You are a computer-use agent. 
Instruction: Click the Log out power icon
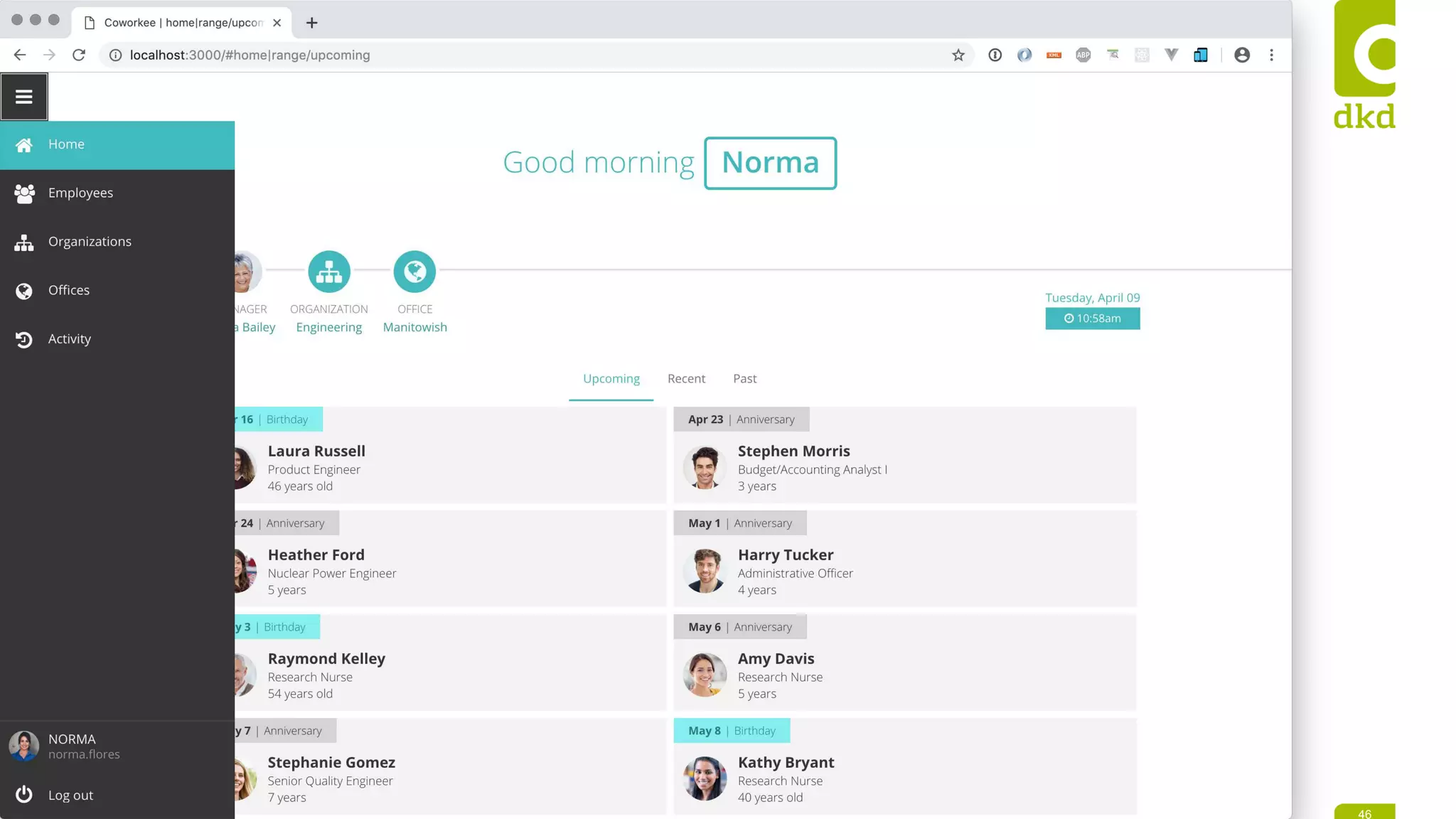24,794
